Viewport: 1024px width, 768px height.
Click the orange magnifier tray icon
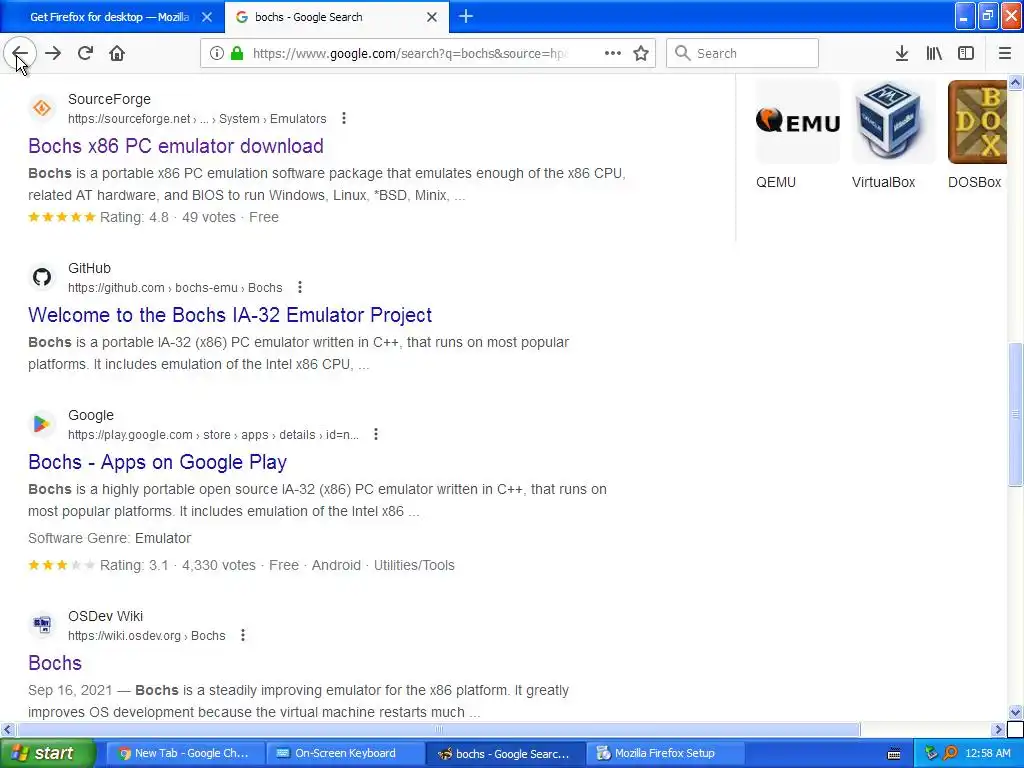[950, 754]
